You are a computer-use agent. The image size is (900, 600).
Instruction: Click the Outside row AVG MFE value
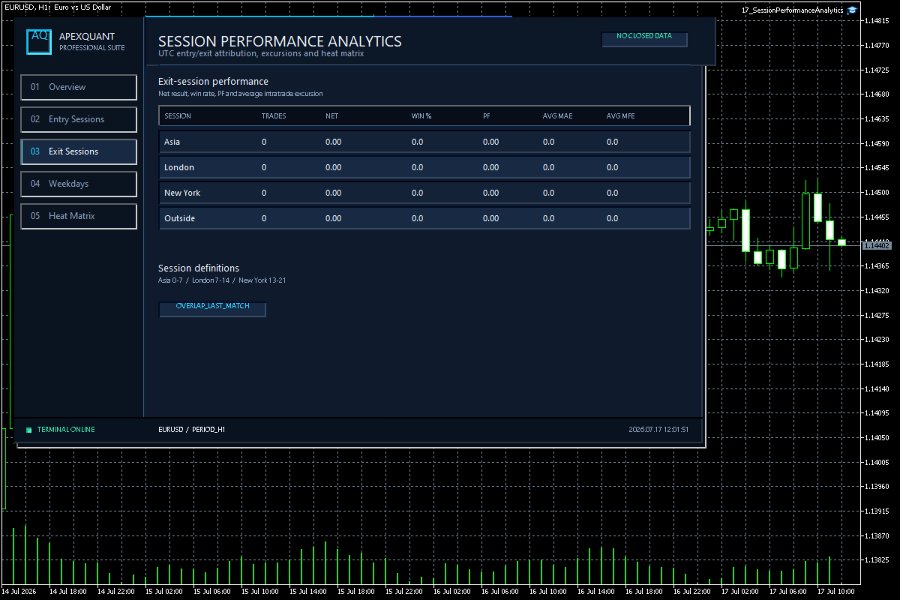[x=612, y=218]
